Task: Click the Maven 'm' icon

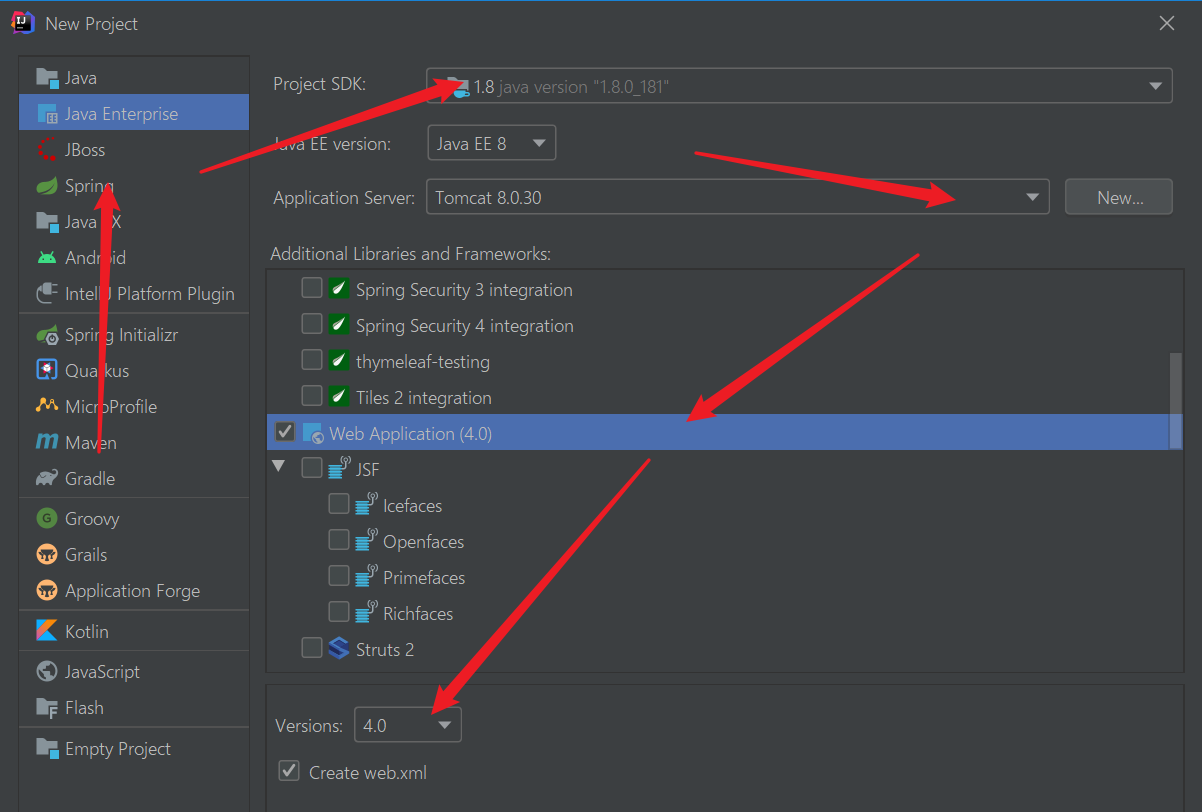Action: click(47, 442)
